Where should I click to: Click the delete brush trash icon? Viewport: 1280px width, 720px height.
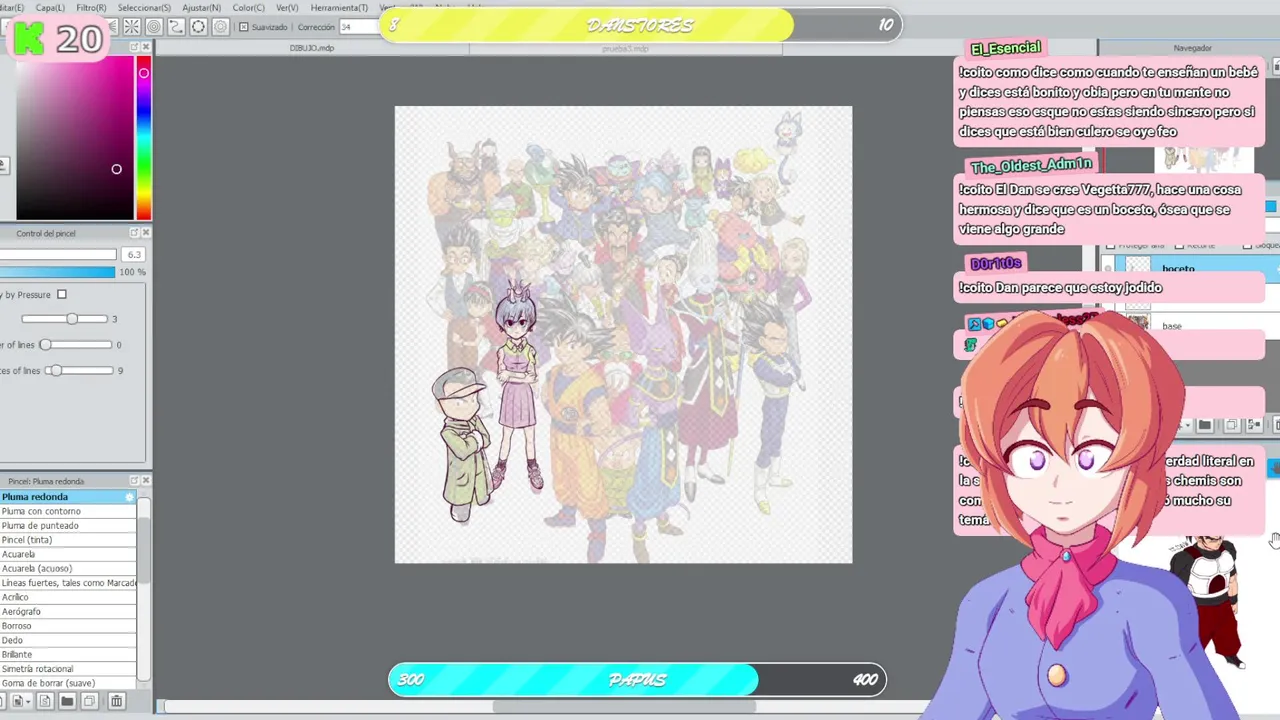[116, 701]
